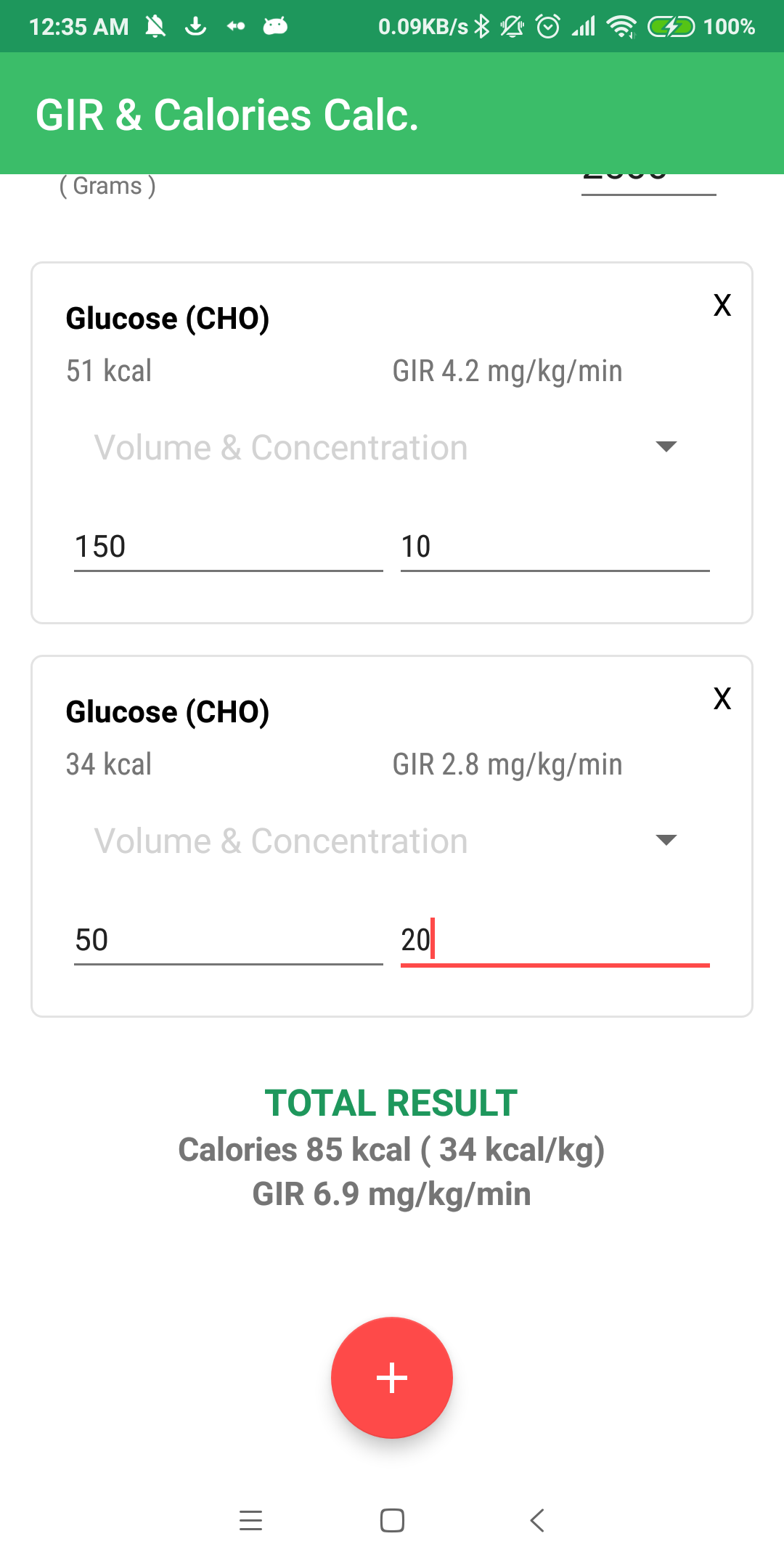Viewport: 784px width, 1568px height.
Task: Tap the weight in grams input field
Action: (649, 183)
